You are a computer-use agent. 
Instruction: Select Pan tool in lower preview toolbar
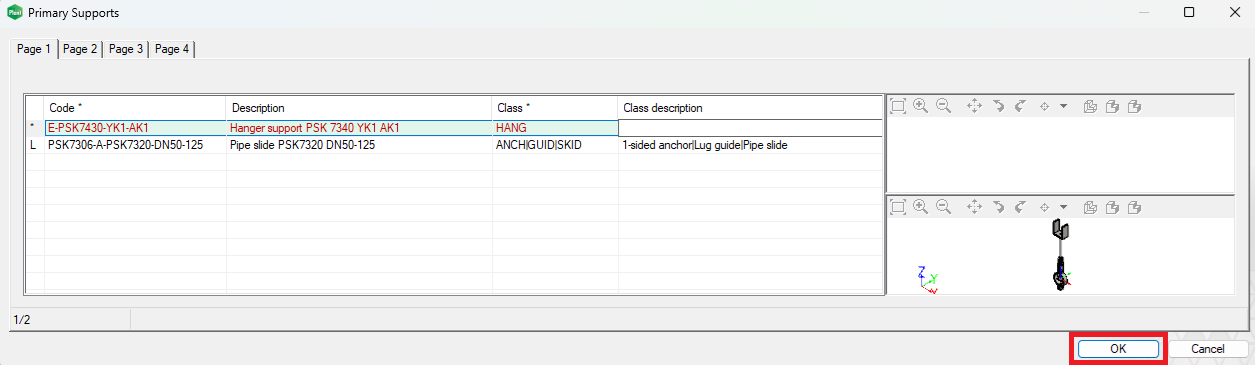[x=975, y=207]
